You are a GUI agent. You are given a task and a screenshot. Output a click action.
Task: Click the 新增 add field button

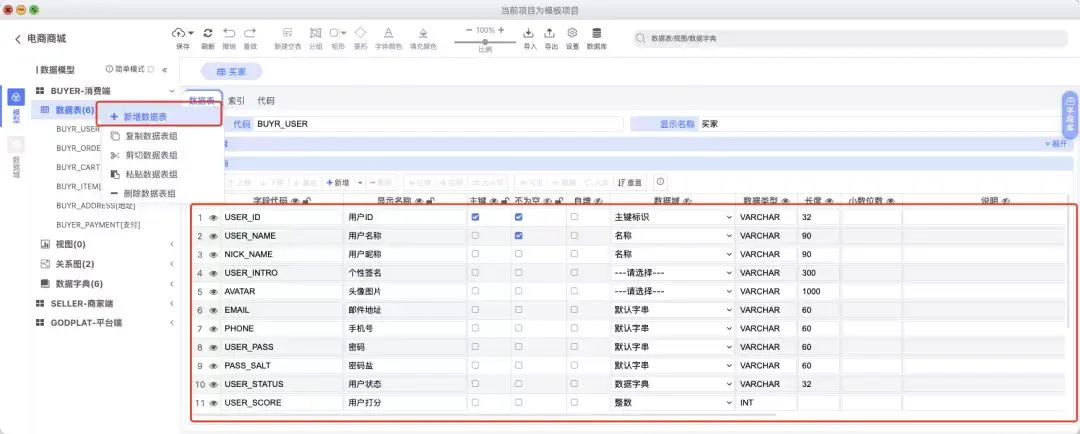click(338, 183)
